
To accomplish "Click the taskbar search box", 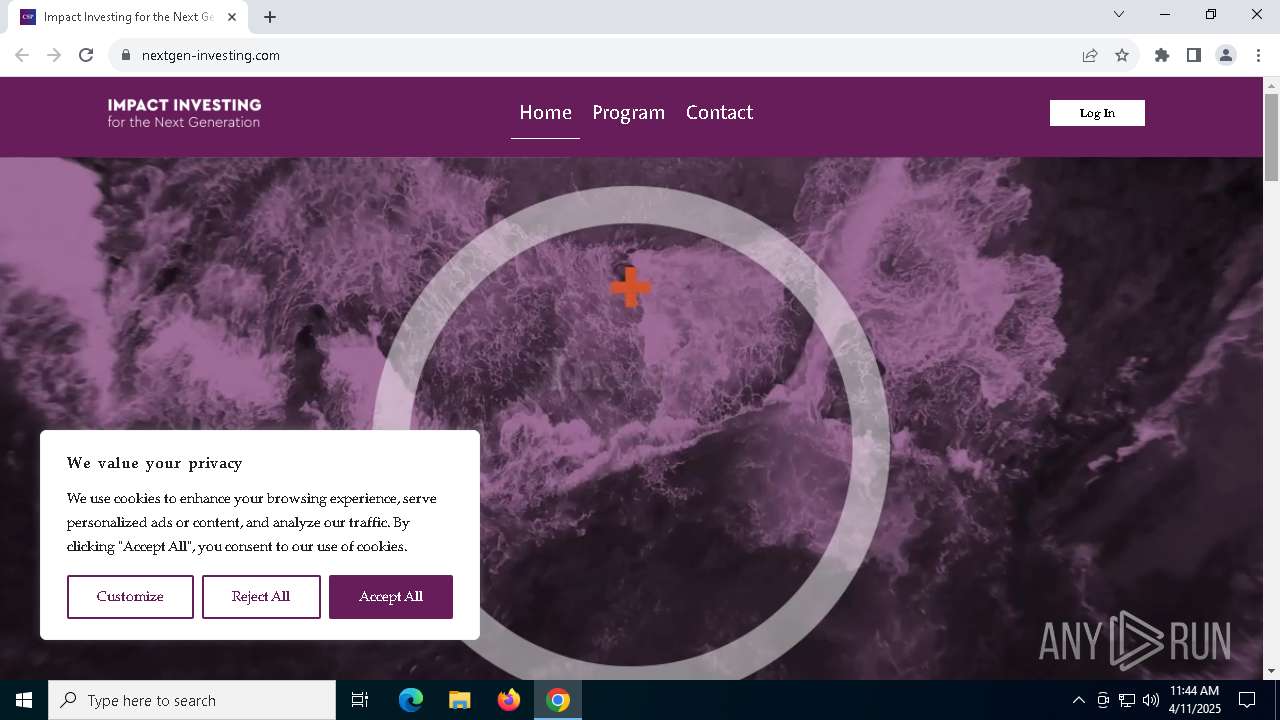I will coord(192,700).
